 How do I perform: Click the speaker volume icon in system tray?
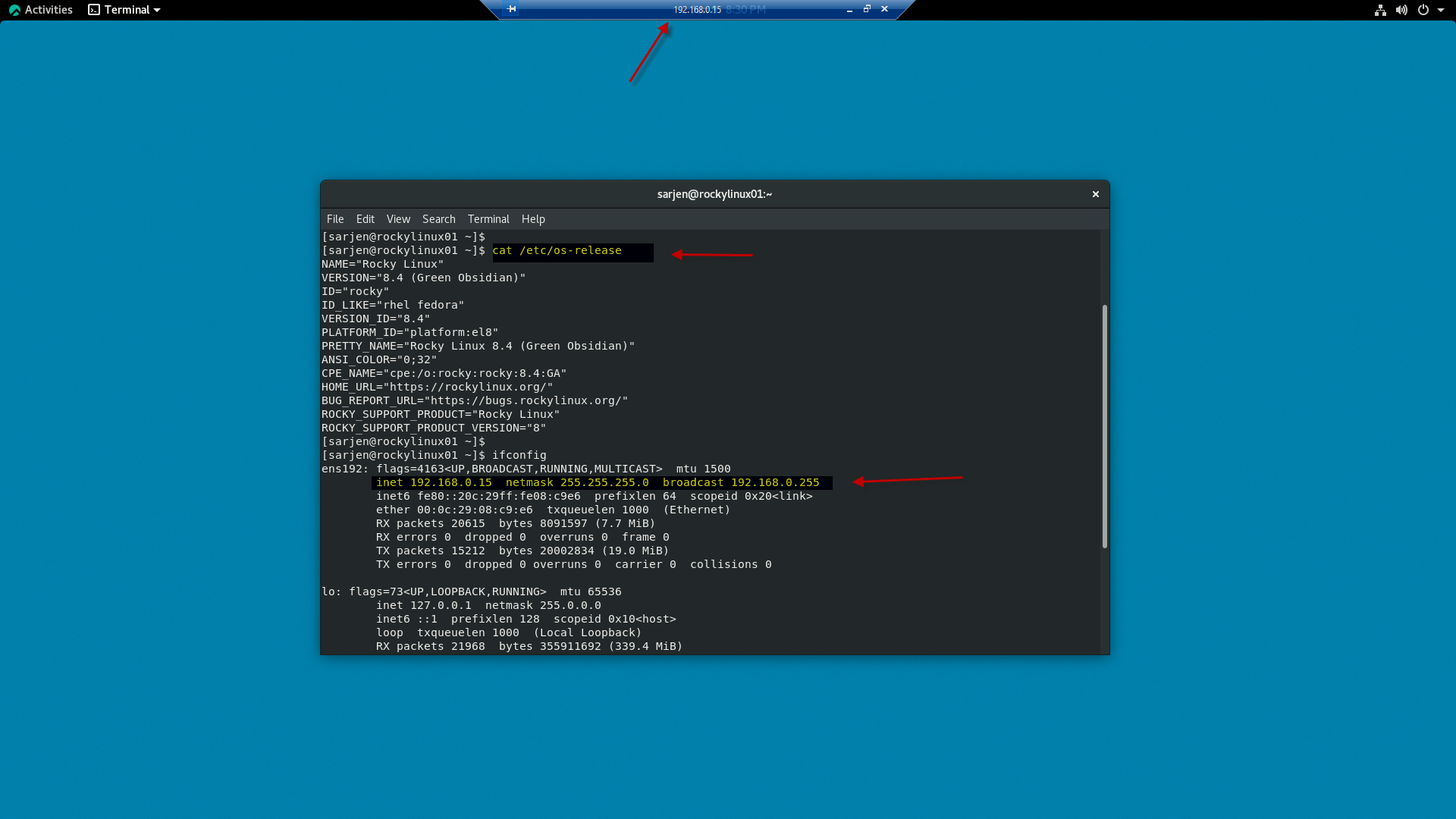click(1401, 10)
